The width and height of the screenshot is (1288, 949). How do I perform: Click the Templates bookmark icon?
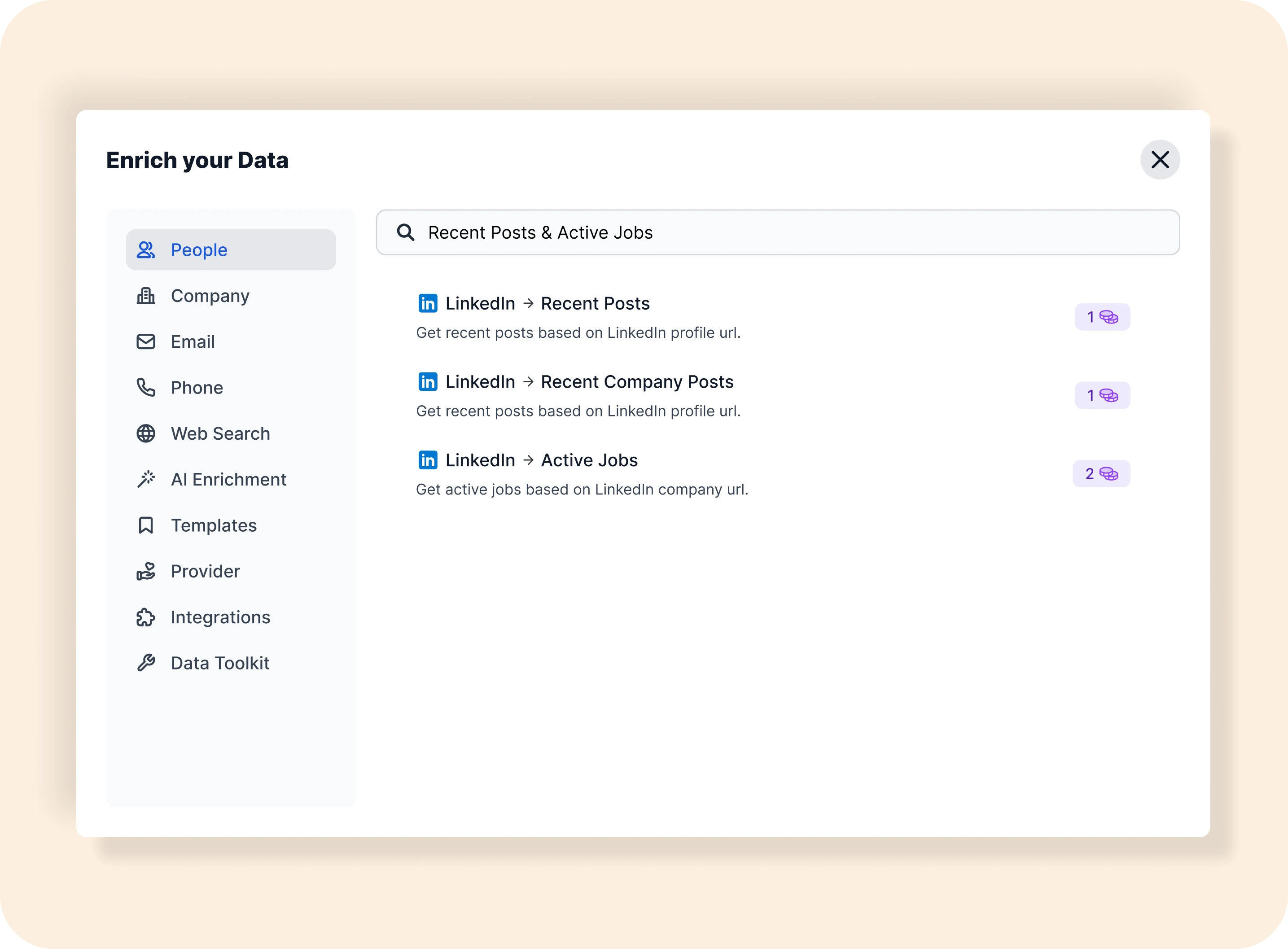point(146,525)
